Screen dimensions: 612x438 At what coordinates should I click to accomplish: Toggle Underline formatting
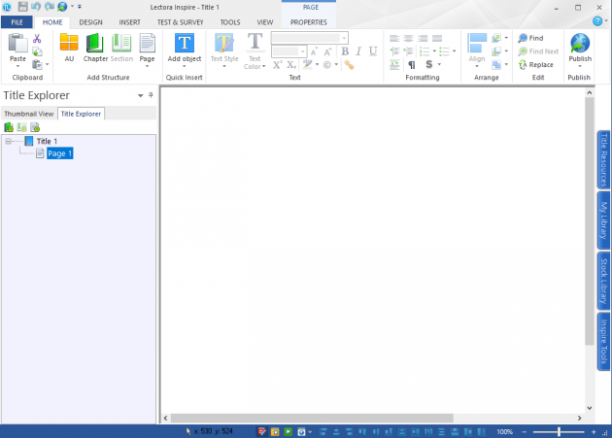coord(373,51)
